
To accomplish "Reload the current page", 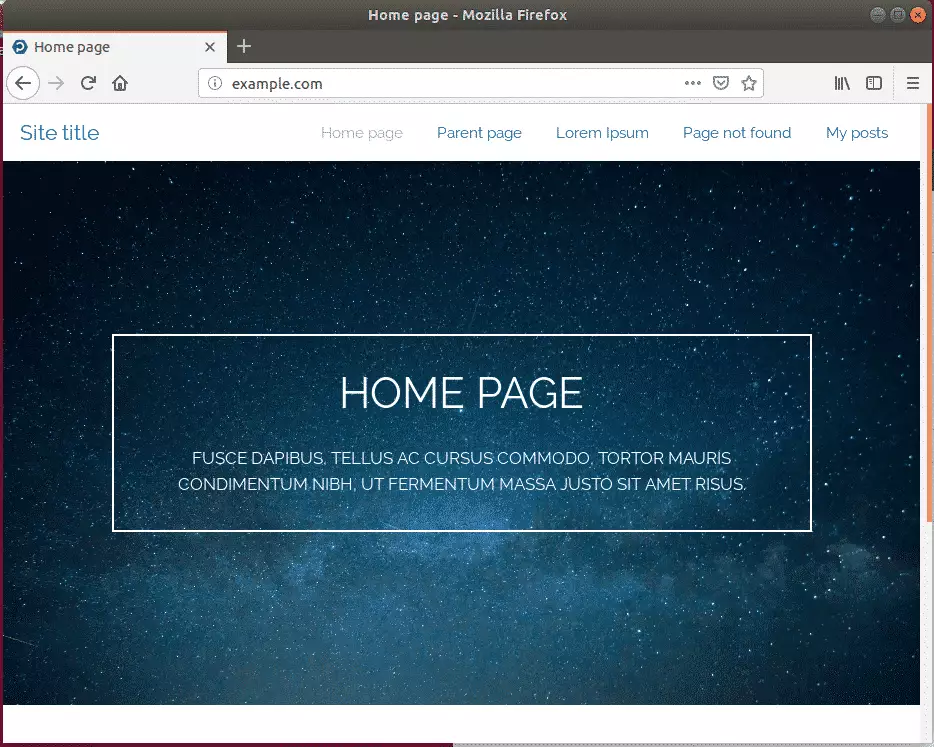I will [x=88, y=83].
